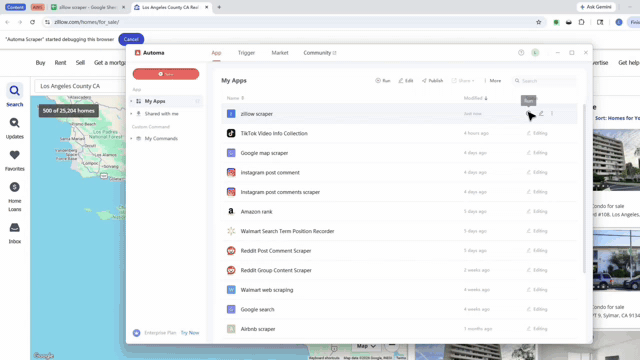Select the TikTok Video Info Collection row
640x360 pixels.
399,133
